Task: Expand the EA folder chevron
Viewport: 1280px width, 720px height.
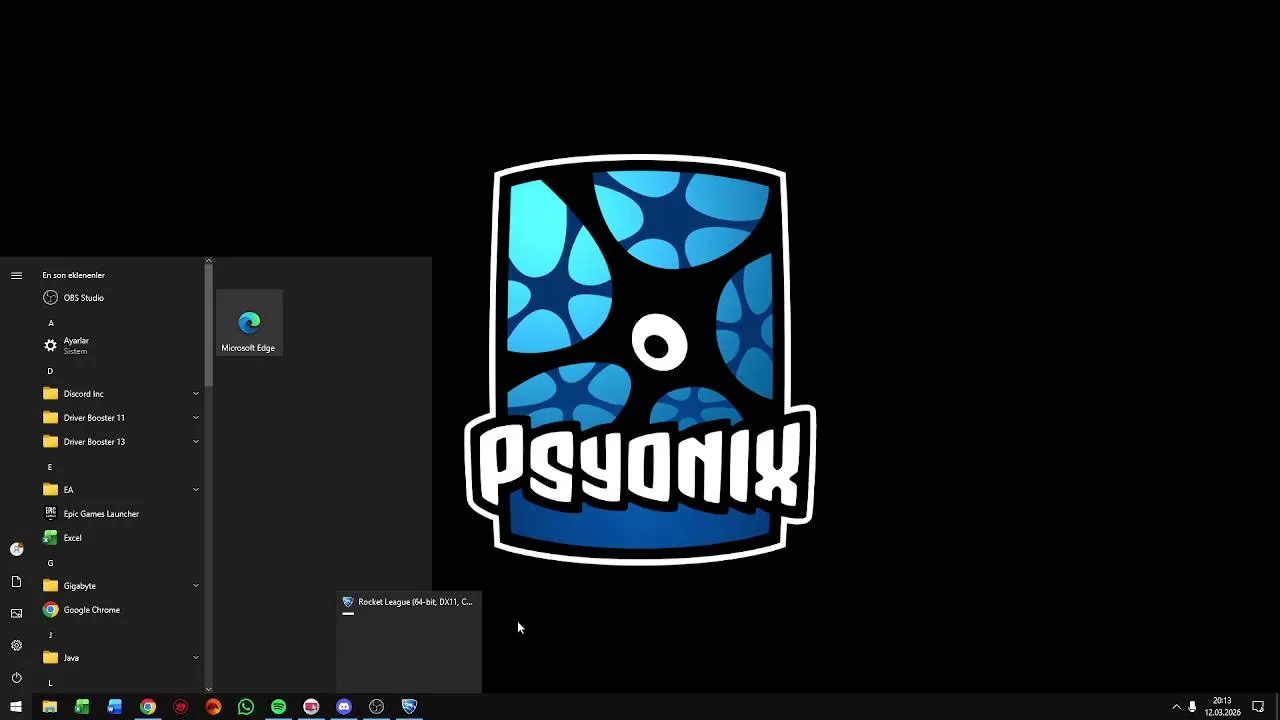Action: point(196,490)
